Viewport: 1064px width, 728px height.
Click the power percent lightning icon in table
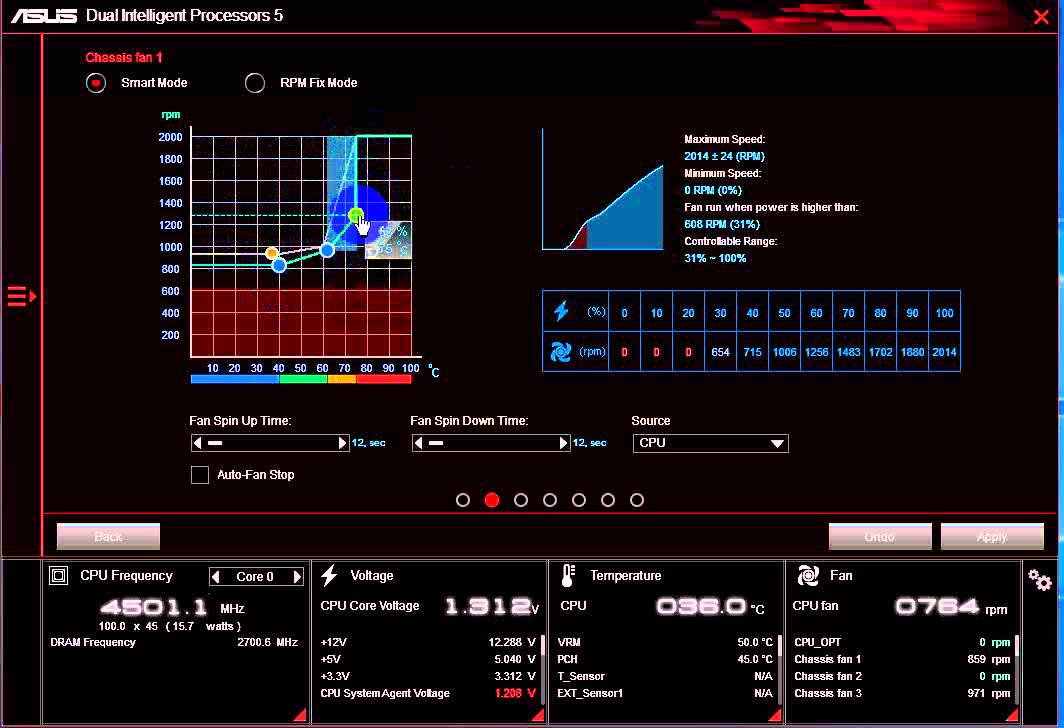pyautogui.click(x=561, y=311)
